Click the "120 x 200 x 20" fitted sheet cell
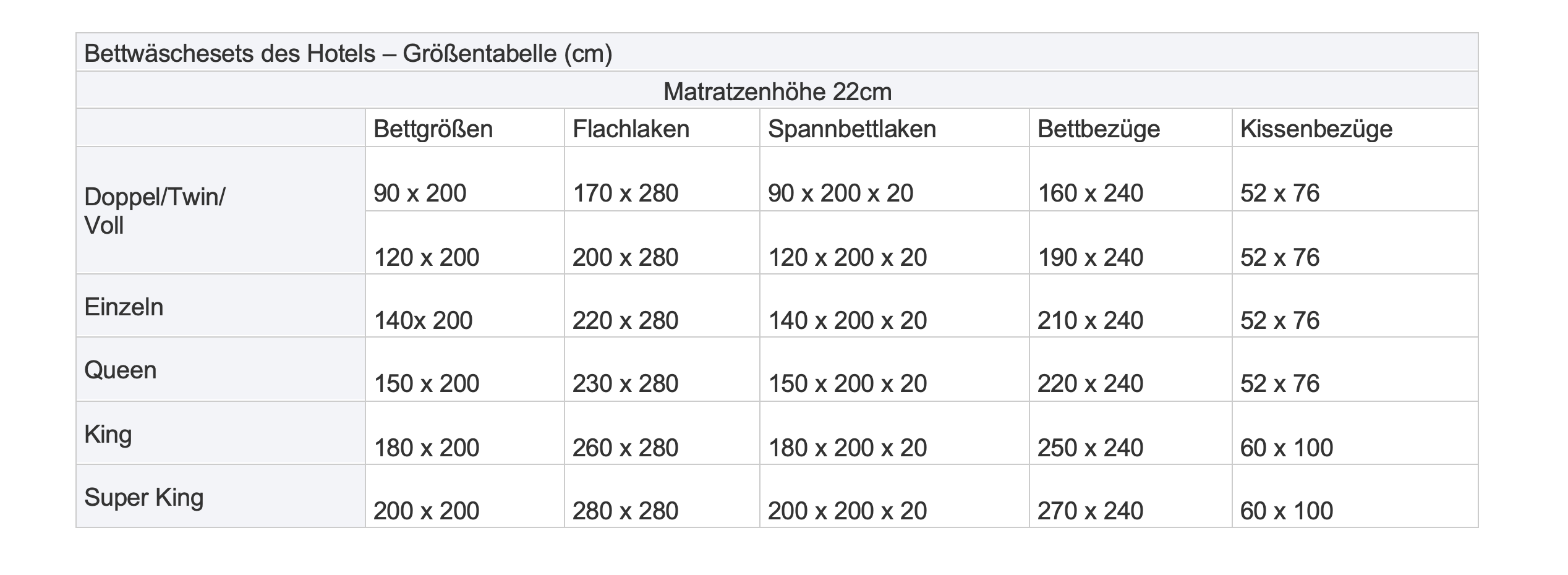1568x575 pixels. click(x=847, y=258)
